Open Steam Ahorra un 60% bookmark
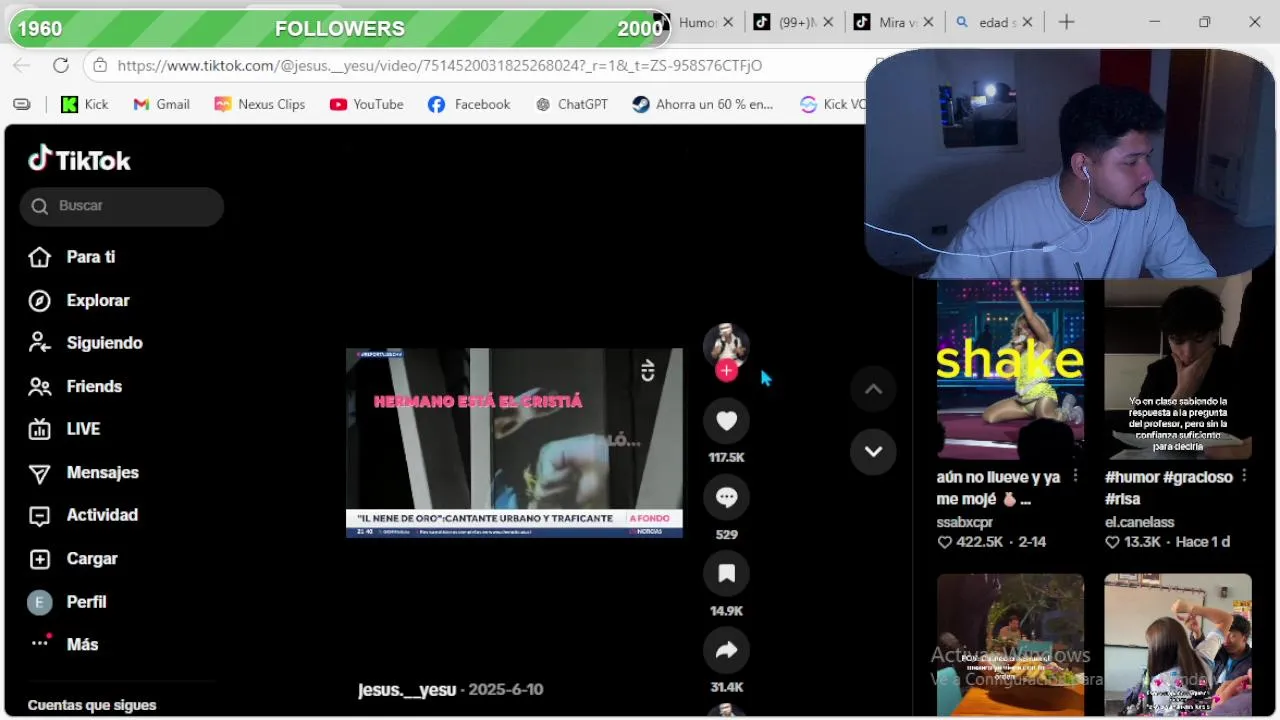1280x720 pixels. click(703, 104)
